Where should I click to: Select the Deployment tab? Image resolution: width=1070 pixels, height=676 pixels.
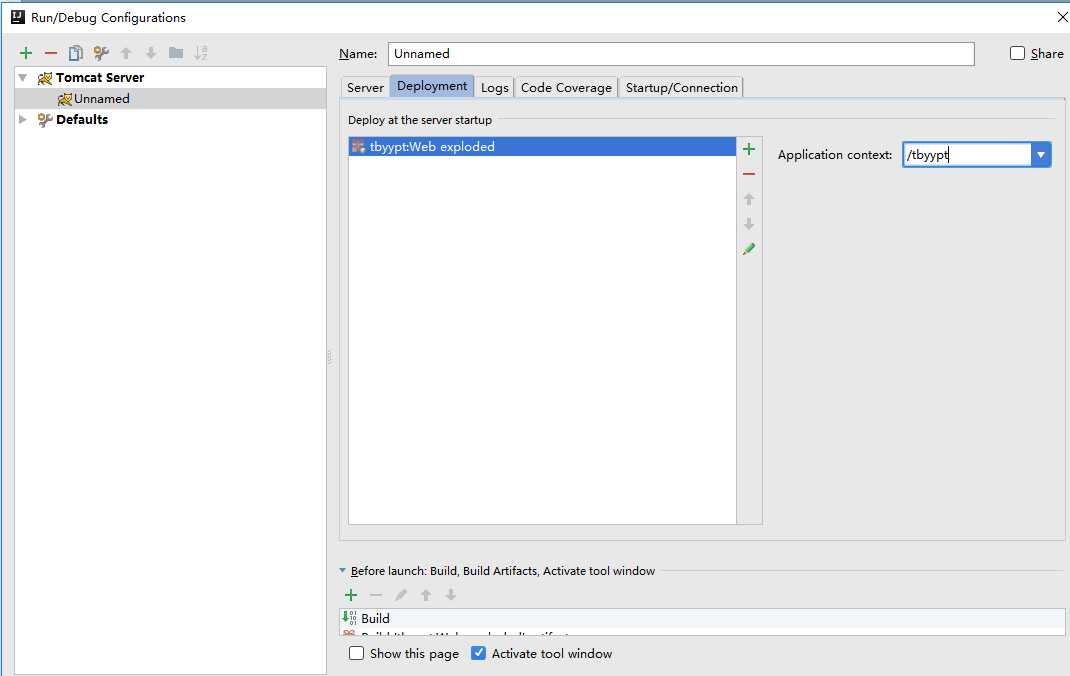432,86
